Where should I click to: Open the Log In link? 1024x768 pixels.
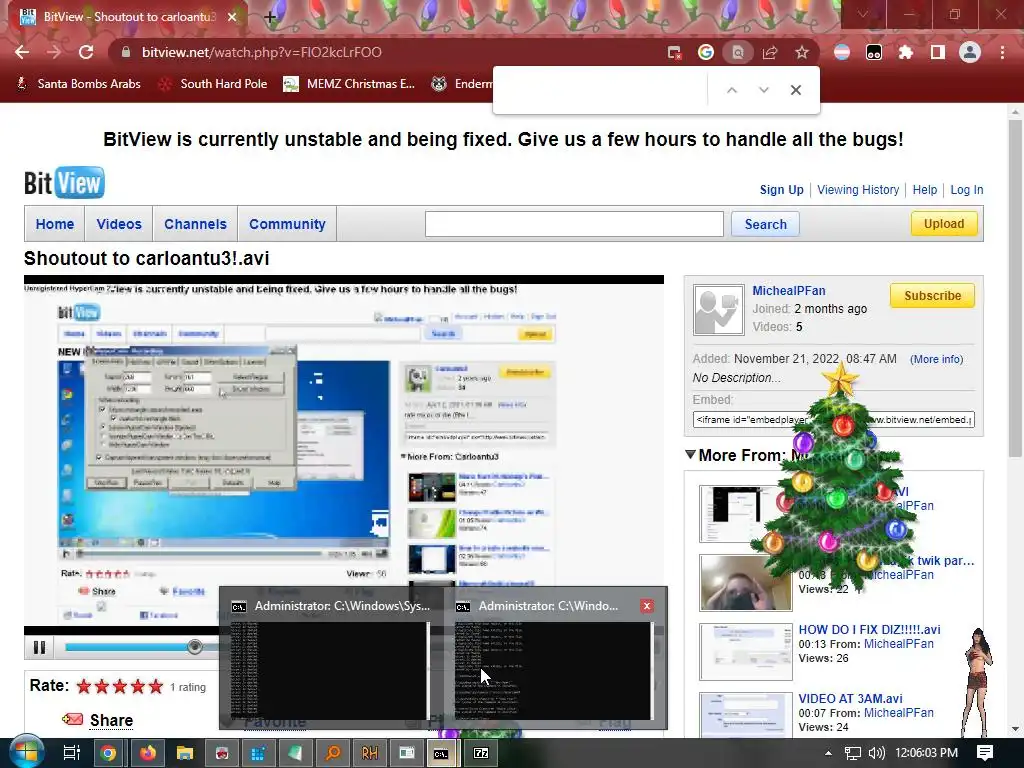coord(967,189)
